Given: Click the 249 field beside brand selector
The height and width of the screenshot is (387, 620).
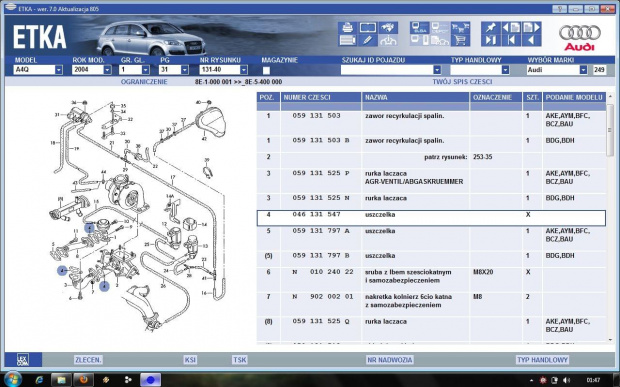Looking at the screenshot, I should tap(599, 70).
